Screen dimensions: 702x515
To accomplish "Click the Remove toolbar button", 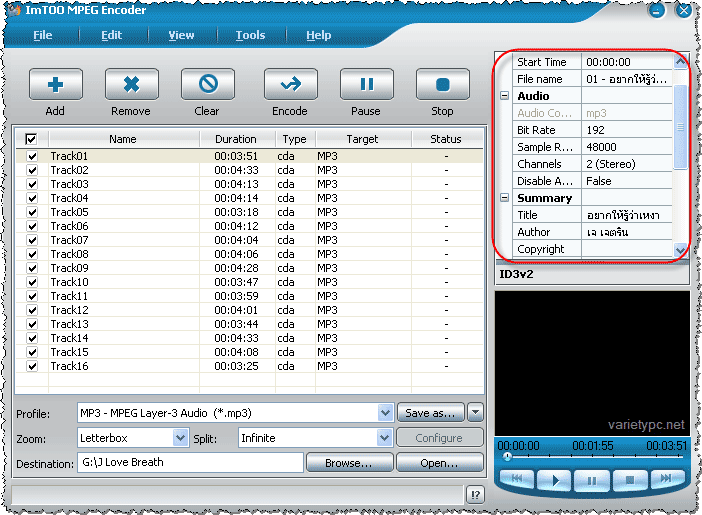I will click(x=132, y=84).
